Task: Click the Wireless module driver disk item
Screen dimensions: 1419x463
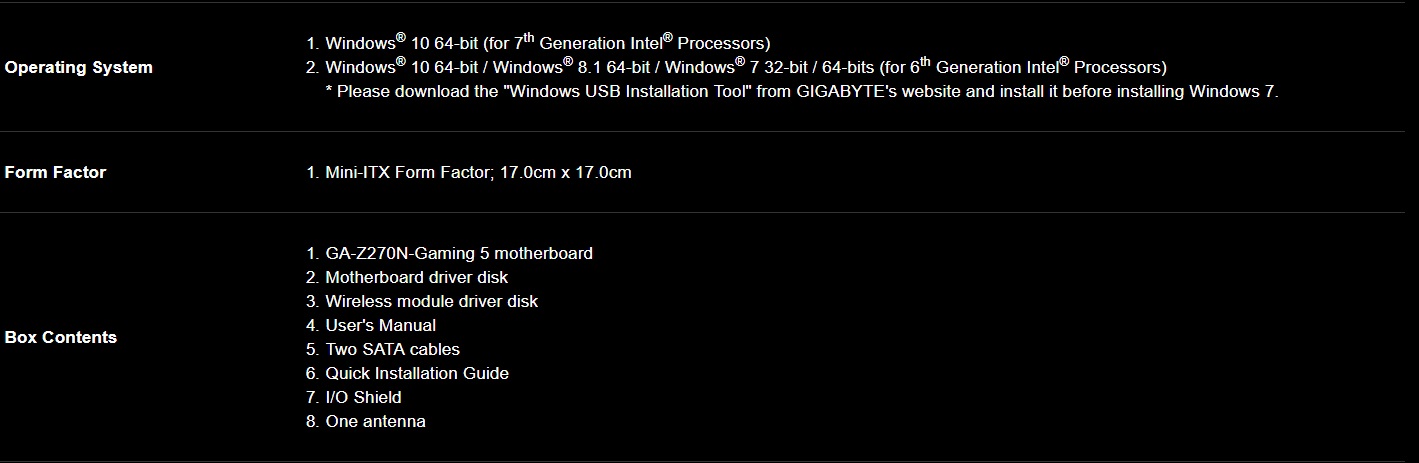Action: coord(431,301)
